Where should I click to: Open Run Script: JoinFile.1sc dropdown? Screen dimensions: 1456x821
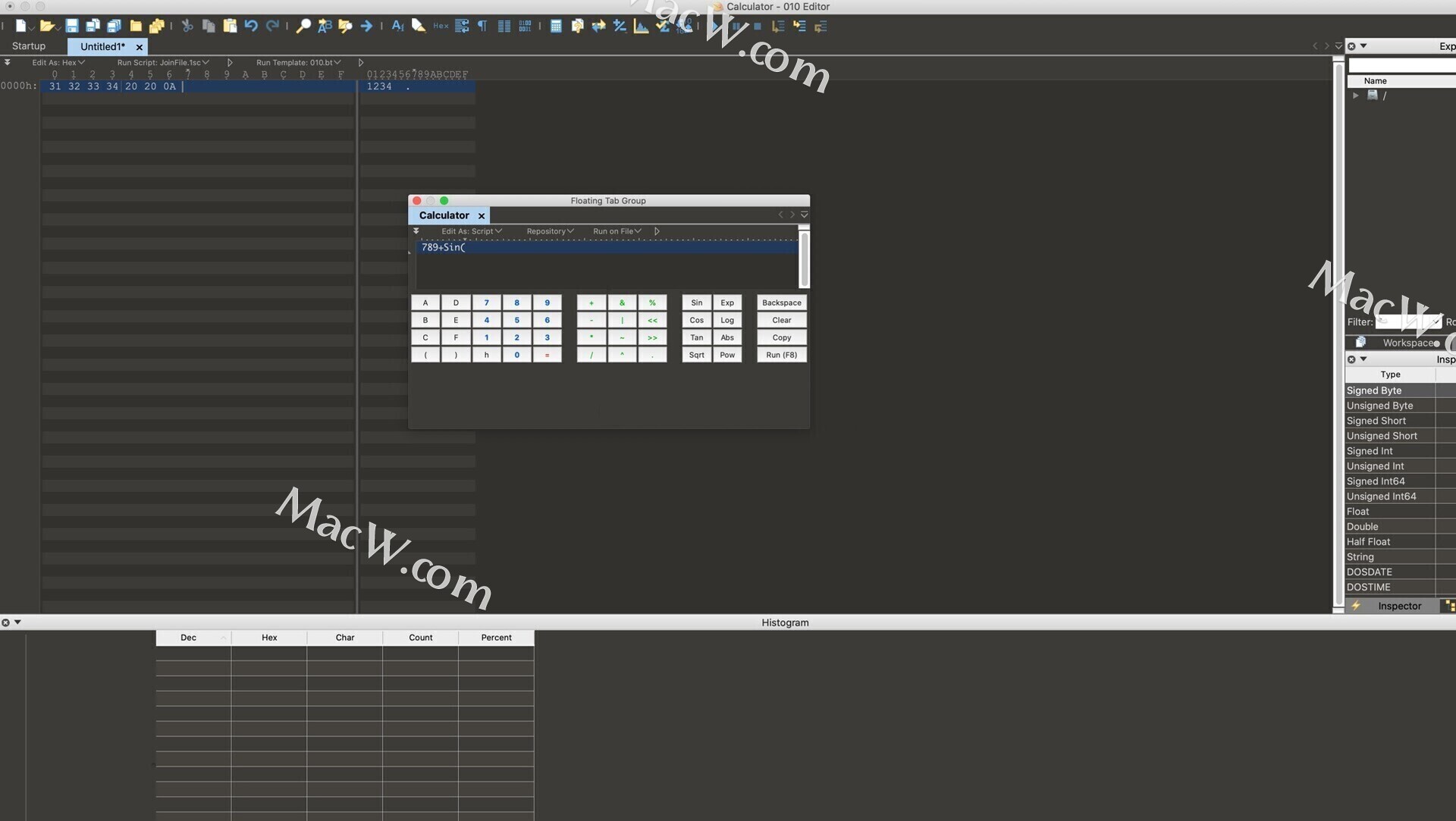pyautogui.click(x=163, y=62)
